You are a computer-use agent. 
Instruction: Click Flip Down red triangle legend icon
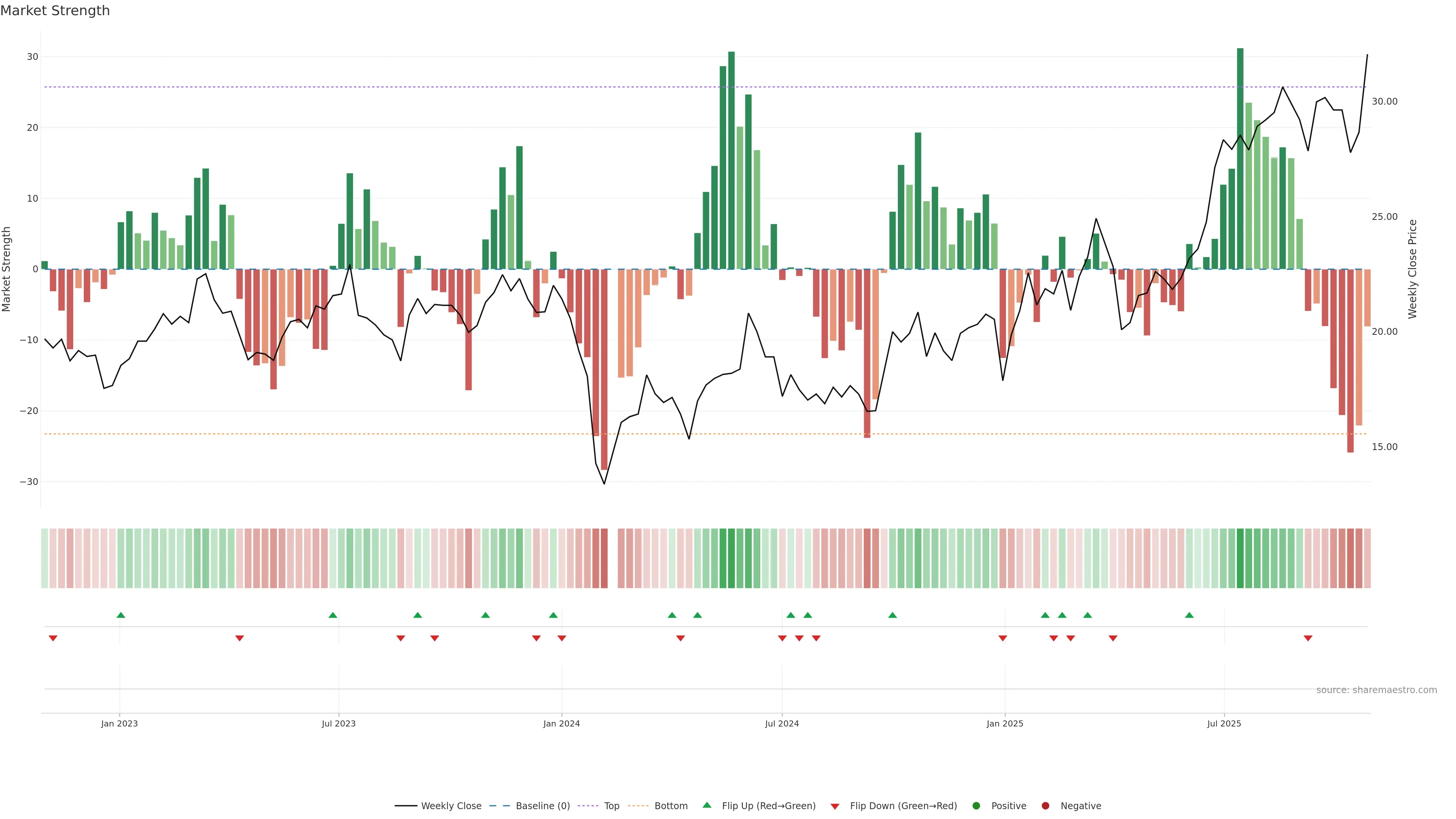point(835,806)
